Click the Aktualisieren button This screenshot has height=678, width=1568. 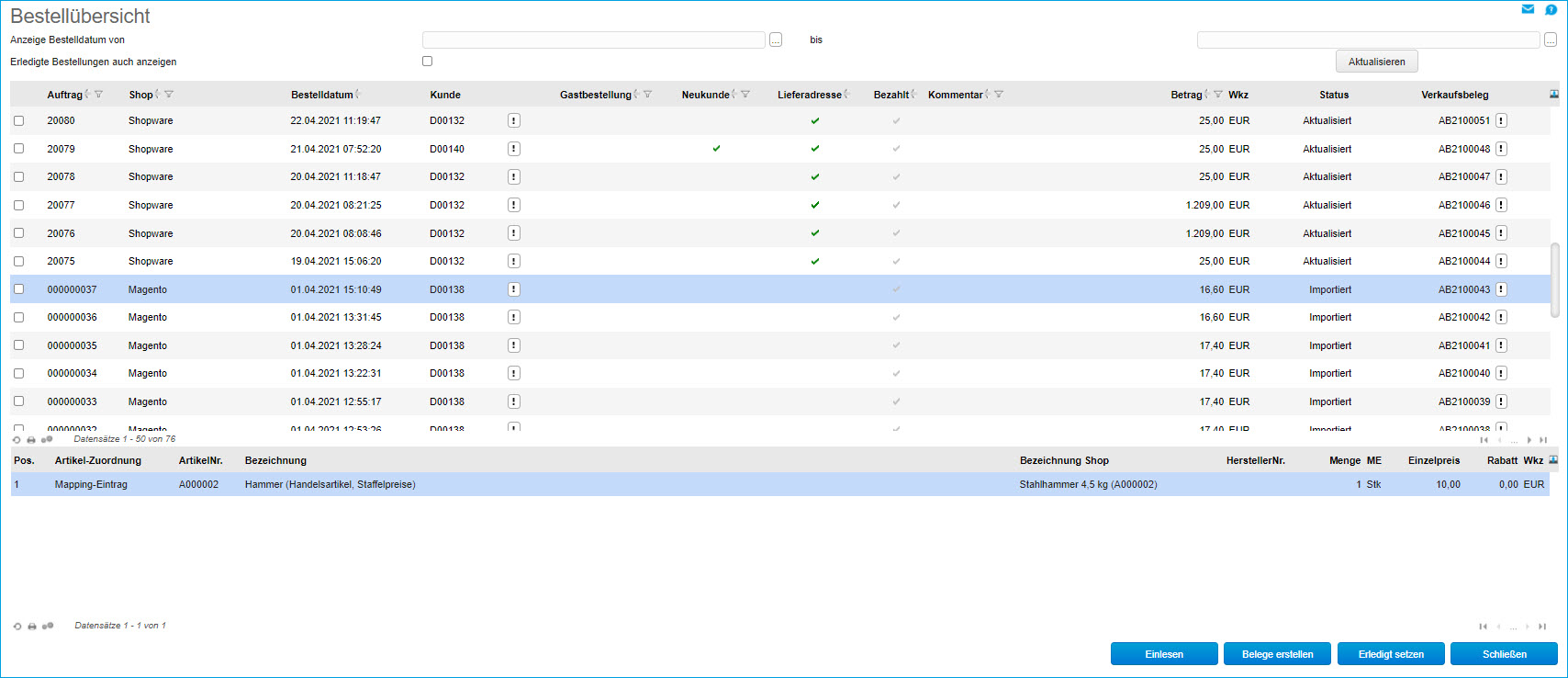[x=1376, y=62]
